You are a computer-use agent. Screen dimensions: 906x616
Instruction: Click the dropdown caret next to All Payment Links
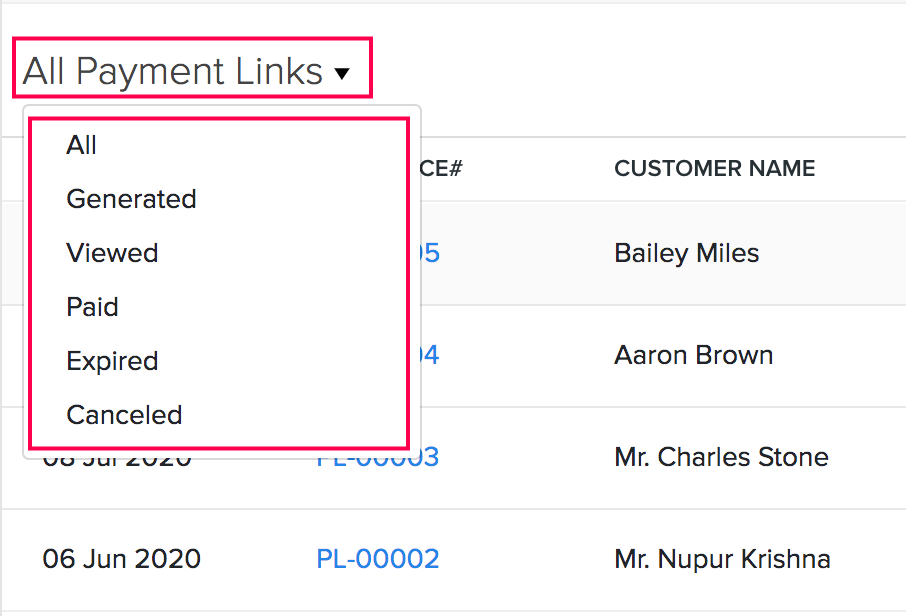(343, 72)
